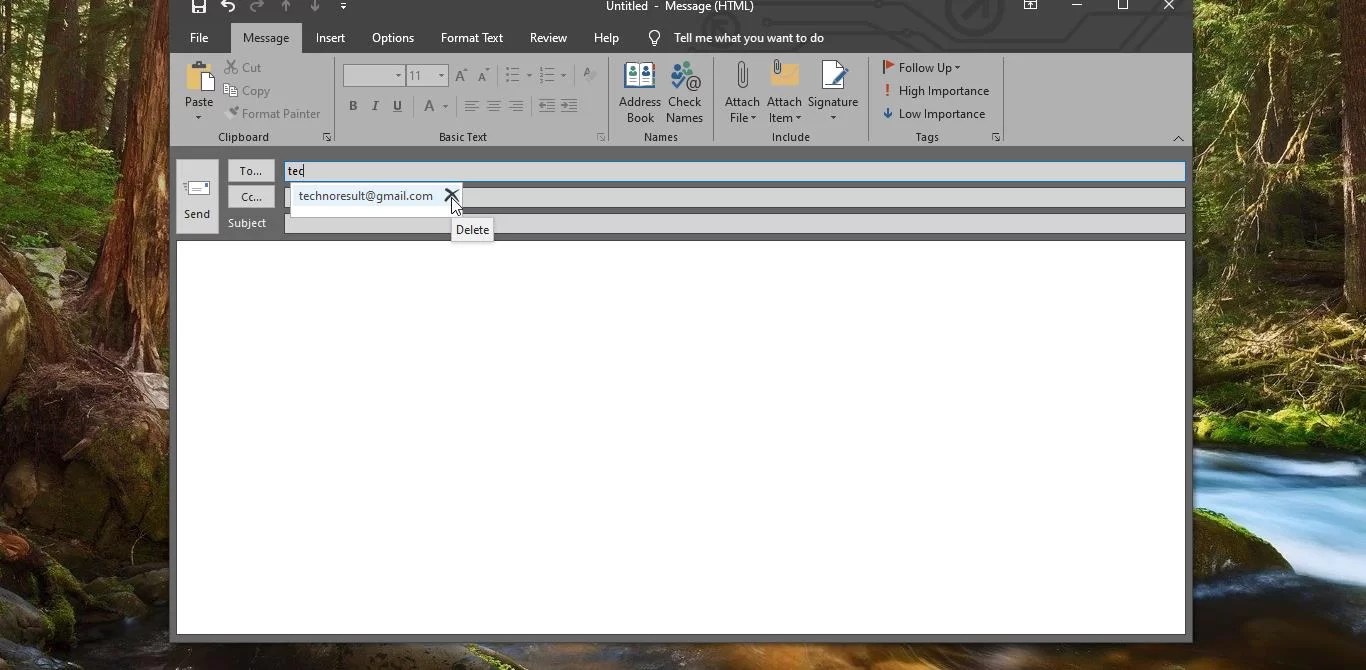
Task: Toggle italic formatting
Action: pos(375,106)
